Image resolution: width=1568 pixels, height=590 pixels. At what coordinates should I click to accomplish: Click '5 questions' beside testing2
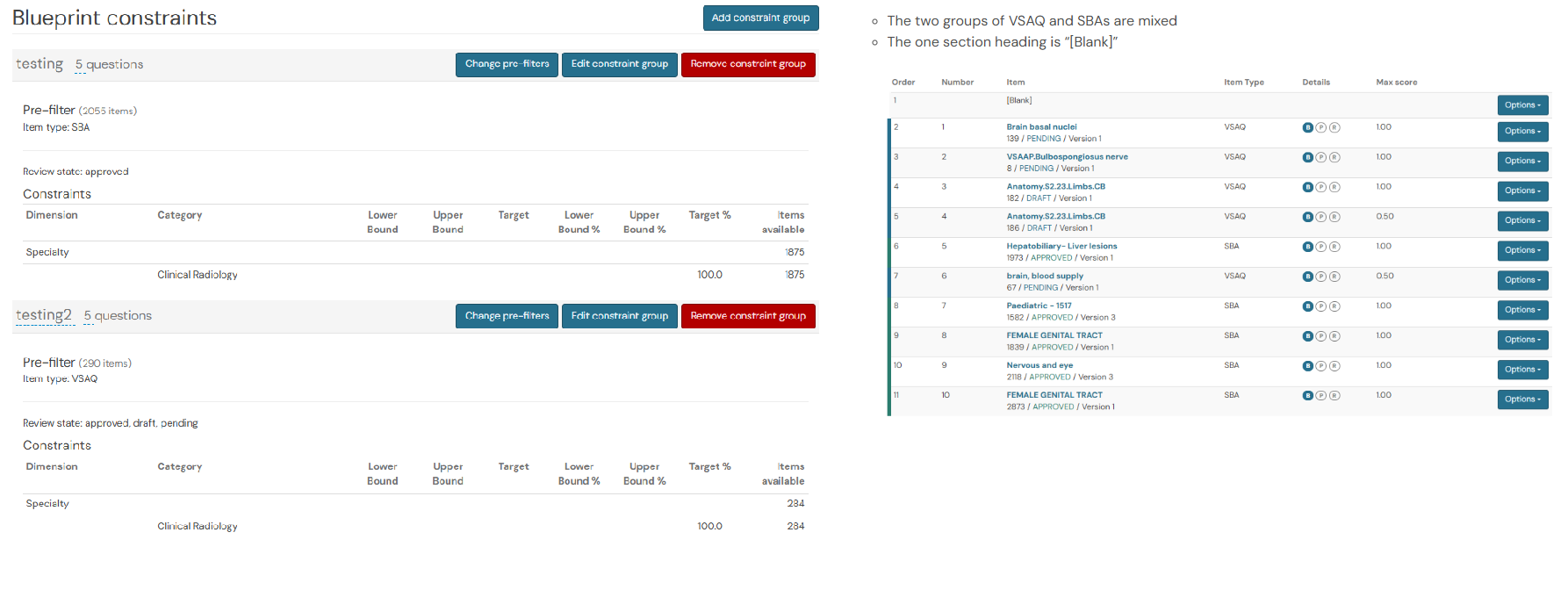tap(118, 316)
